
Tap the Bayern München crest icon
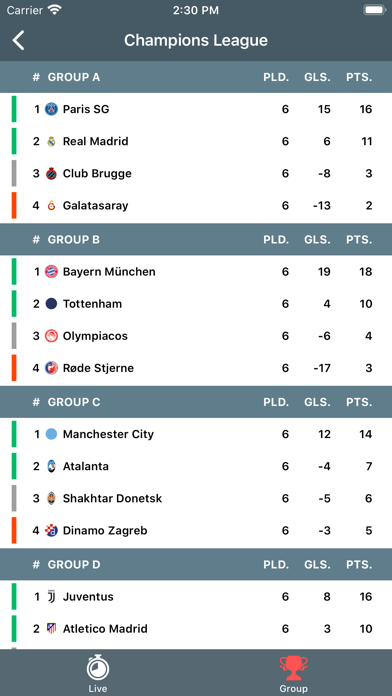pyautogui.click(x=51, y=271)
